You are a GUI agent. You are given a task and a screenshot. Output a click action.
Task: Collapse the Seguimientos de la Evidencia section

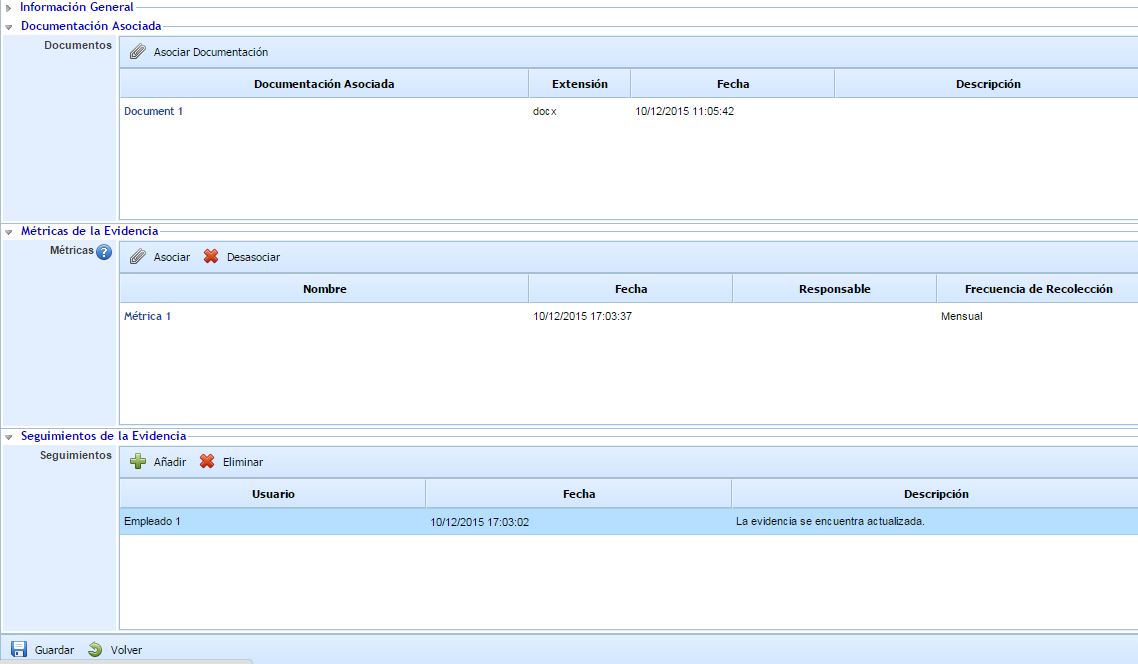click(8, 436)
